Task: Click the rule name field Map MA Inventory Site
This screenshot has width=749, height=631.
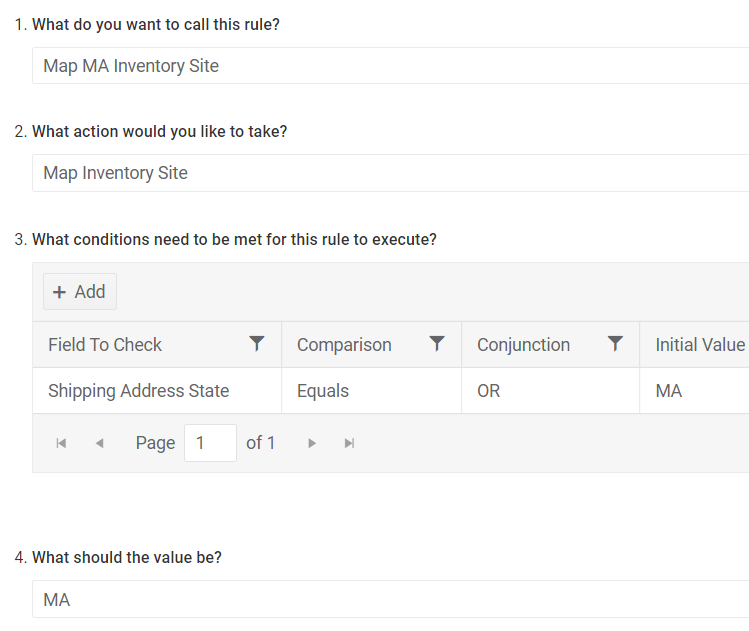Action: (390, 66)
